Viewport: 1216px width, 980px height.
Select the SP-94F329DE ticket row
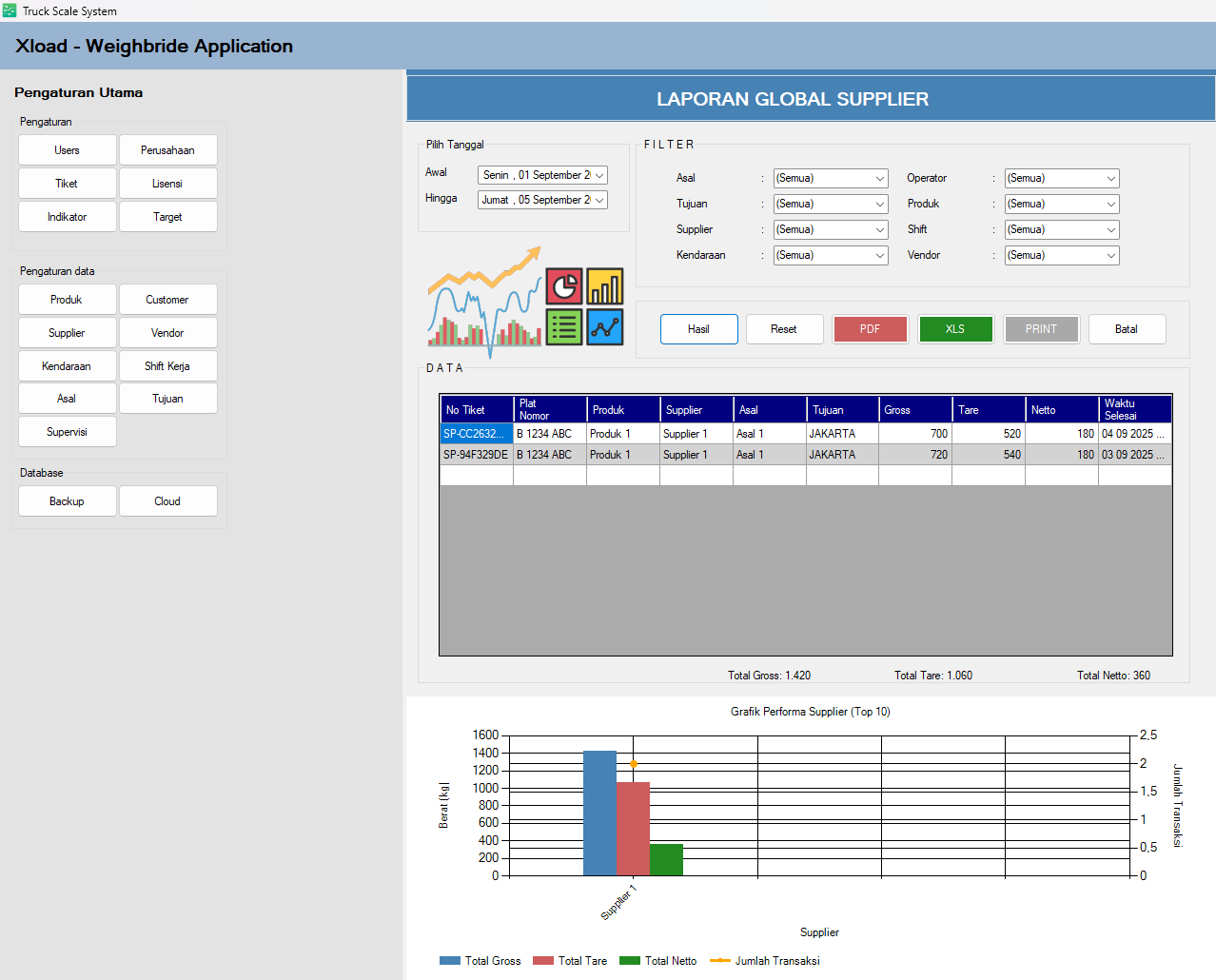[x=476, y=455]
